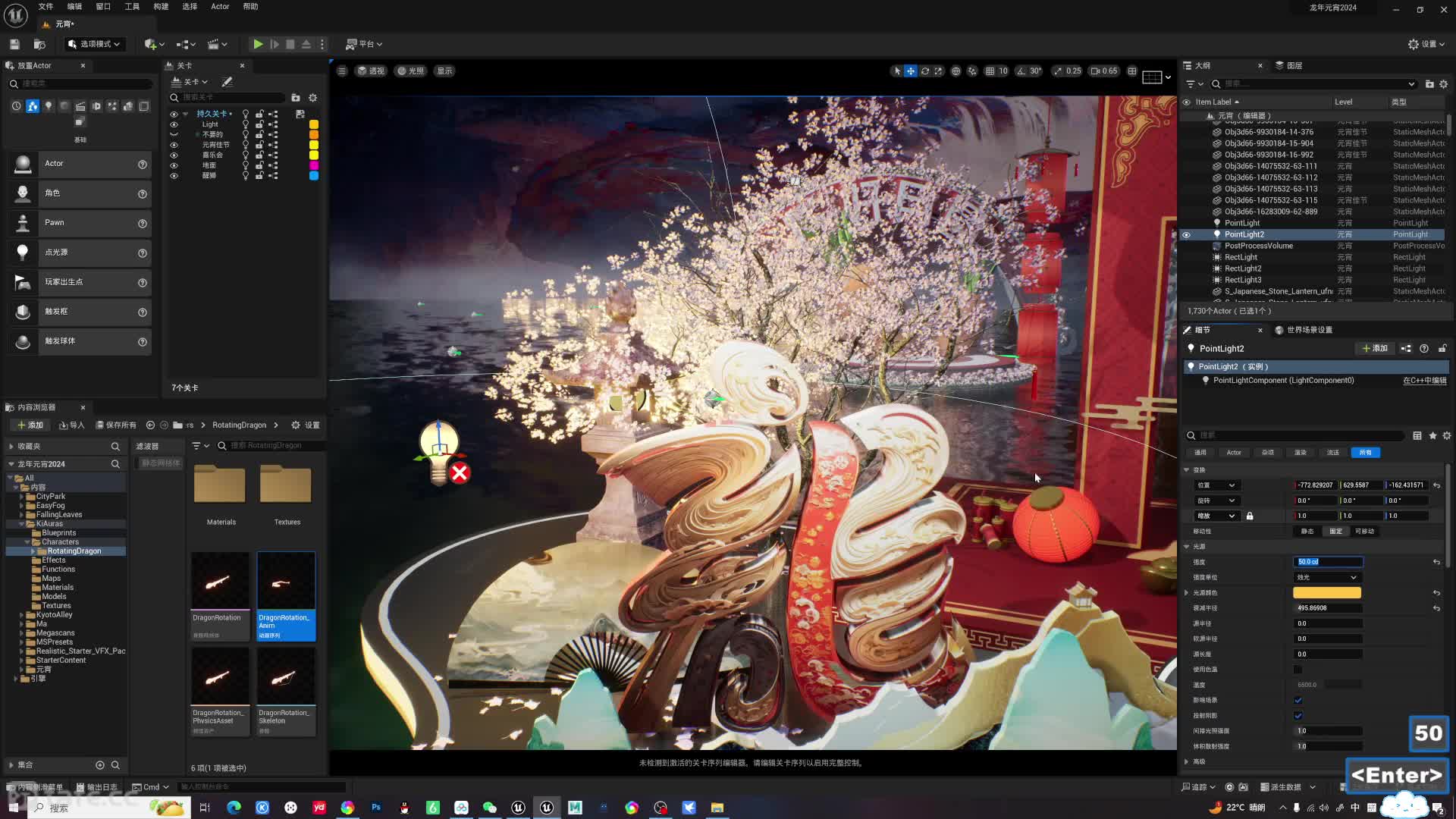Activate the Translate (move) gizmo tool
Image resolution: width=1456 pixels, height=819 pixels.
coord(911,71)
